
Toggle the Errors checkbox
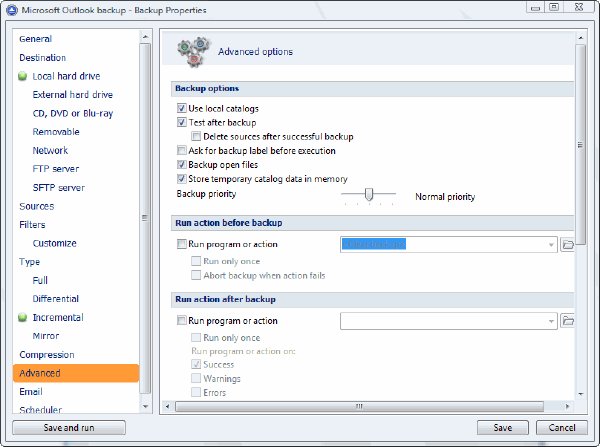[196, 392]
